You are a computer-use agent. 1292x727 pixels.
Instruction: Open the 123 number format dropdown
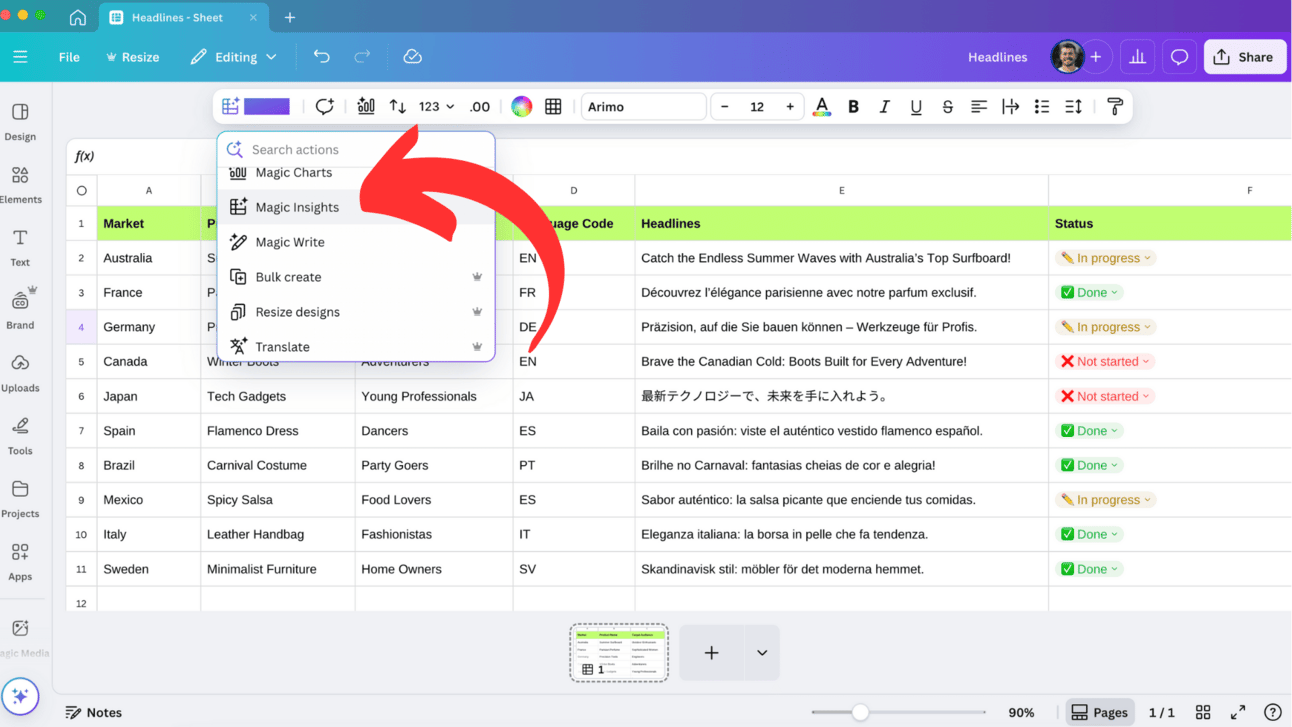[x=436, y=107]
